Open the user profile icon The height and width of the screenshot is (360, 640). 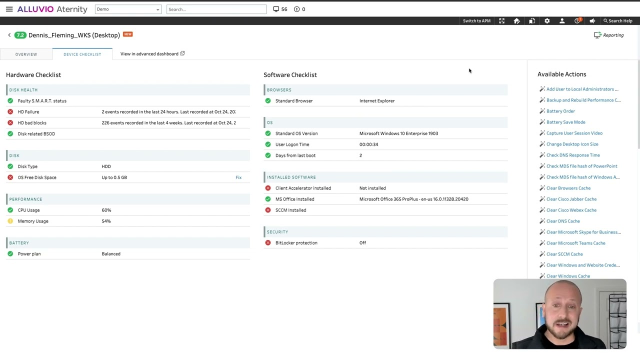point(562,21)
